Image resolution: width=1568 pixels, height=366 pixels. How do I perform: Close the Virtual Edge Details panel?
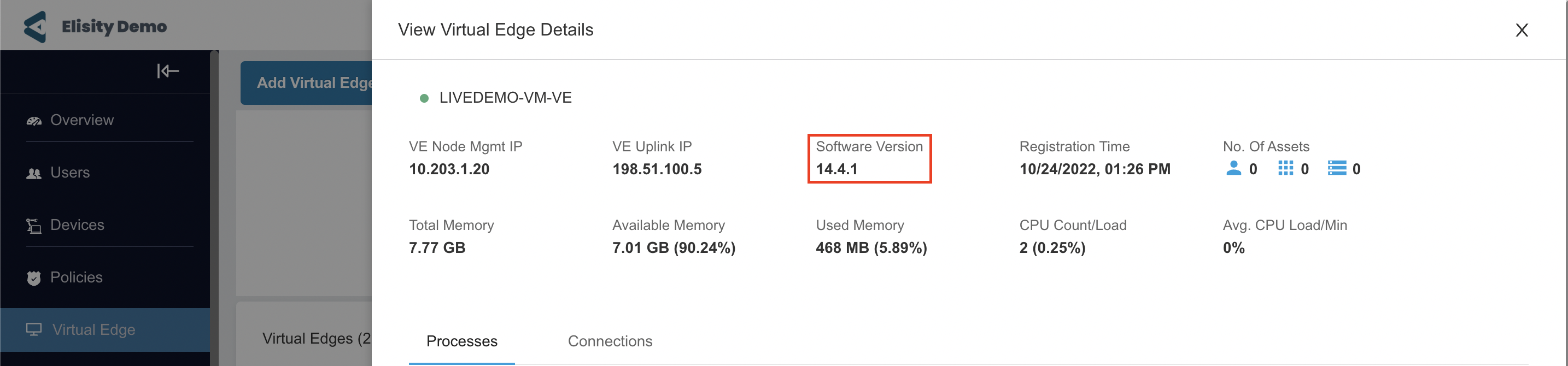[1521, 30]
